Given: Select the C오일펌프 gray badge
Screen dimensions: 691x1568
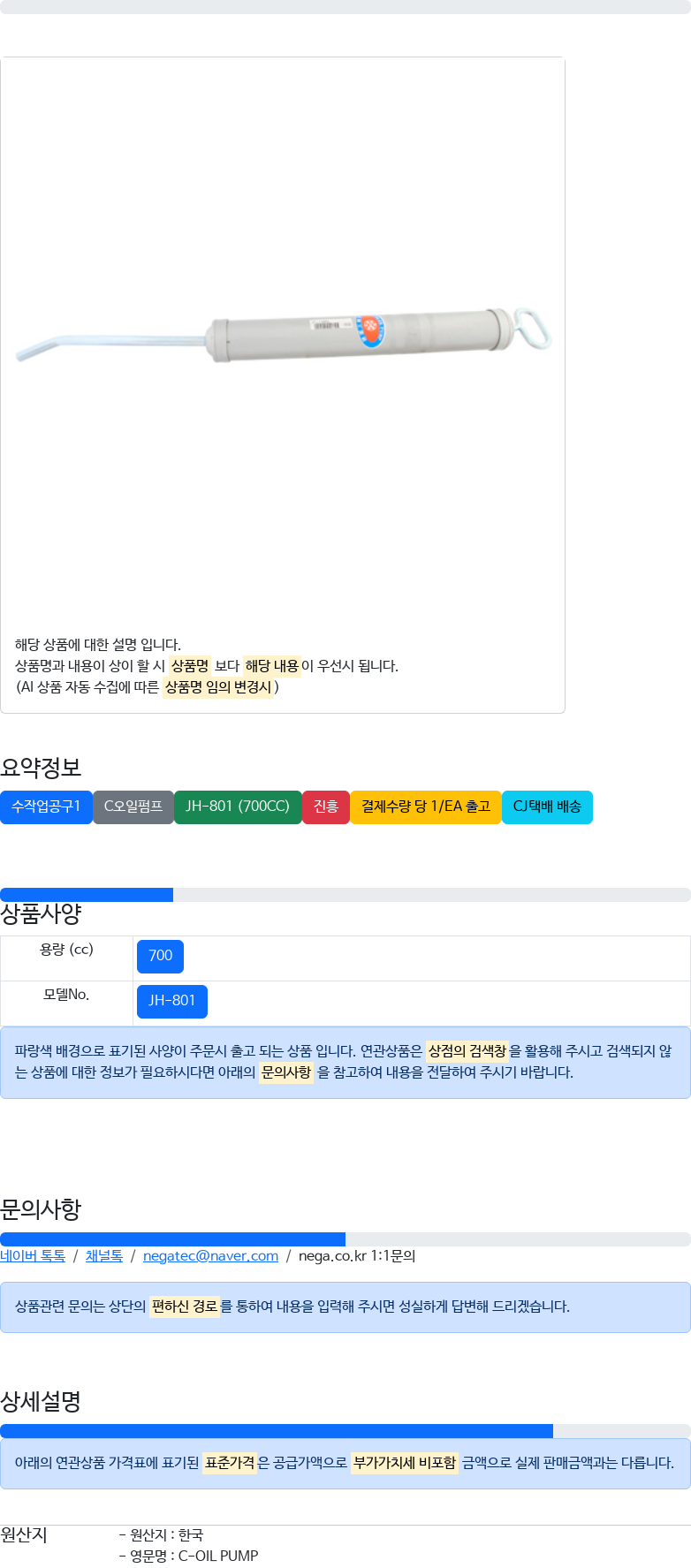Looking at the screenshot, I should click(x=133, y=807).
